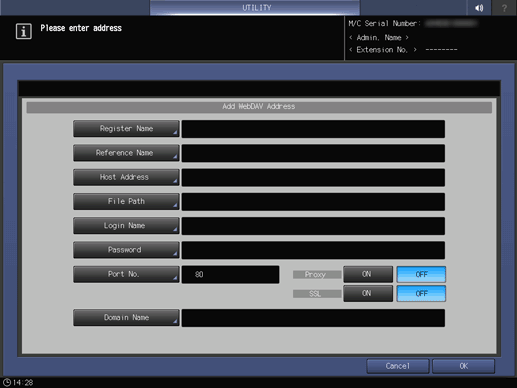The image size is (517, 388).
Task: Set Proxy to OFF
Action: point(421,274)
